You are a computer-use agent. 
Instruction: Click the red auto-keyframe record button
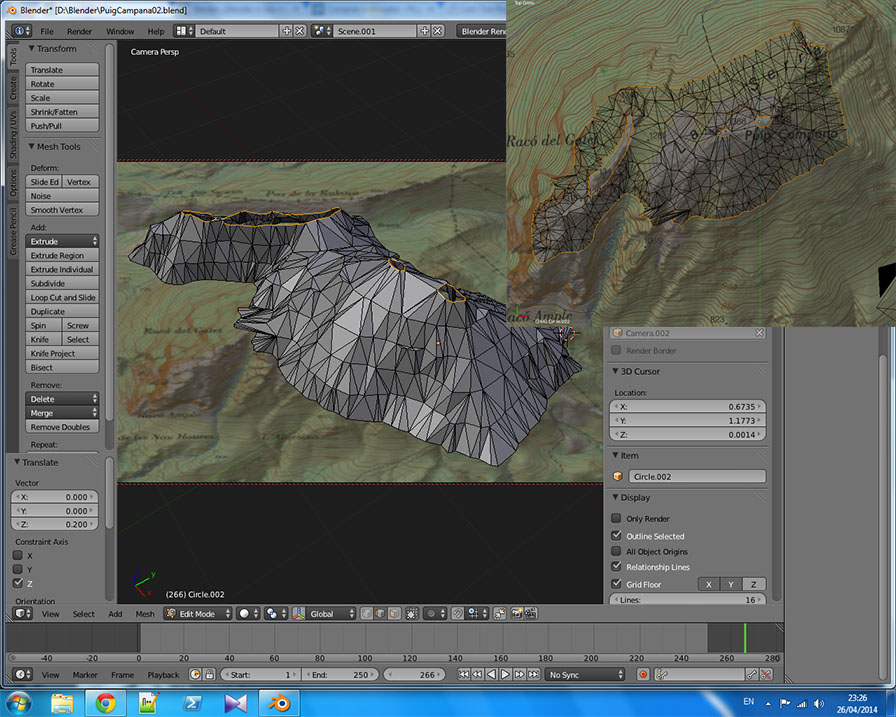click(643, 675)
